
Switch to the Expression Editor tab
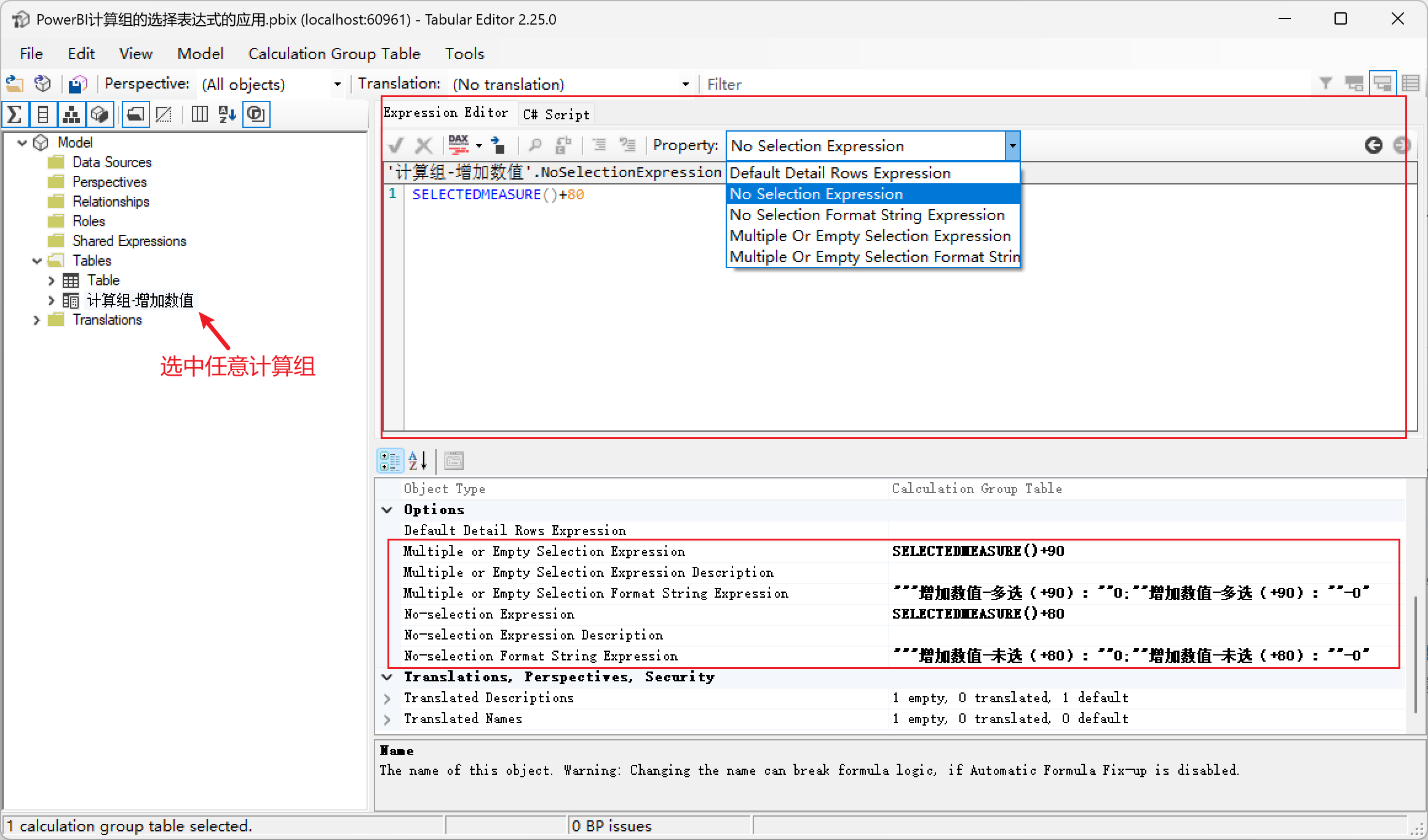[x=446, y=113]
